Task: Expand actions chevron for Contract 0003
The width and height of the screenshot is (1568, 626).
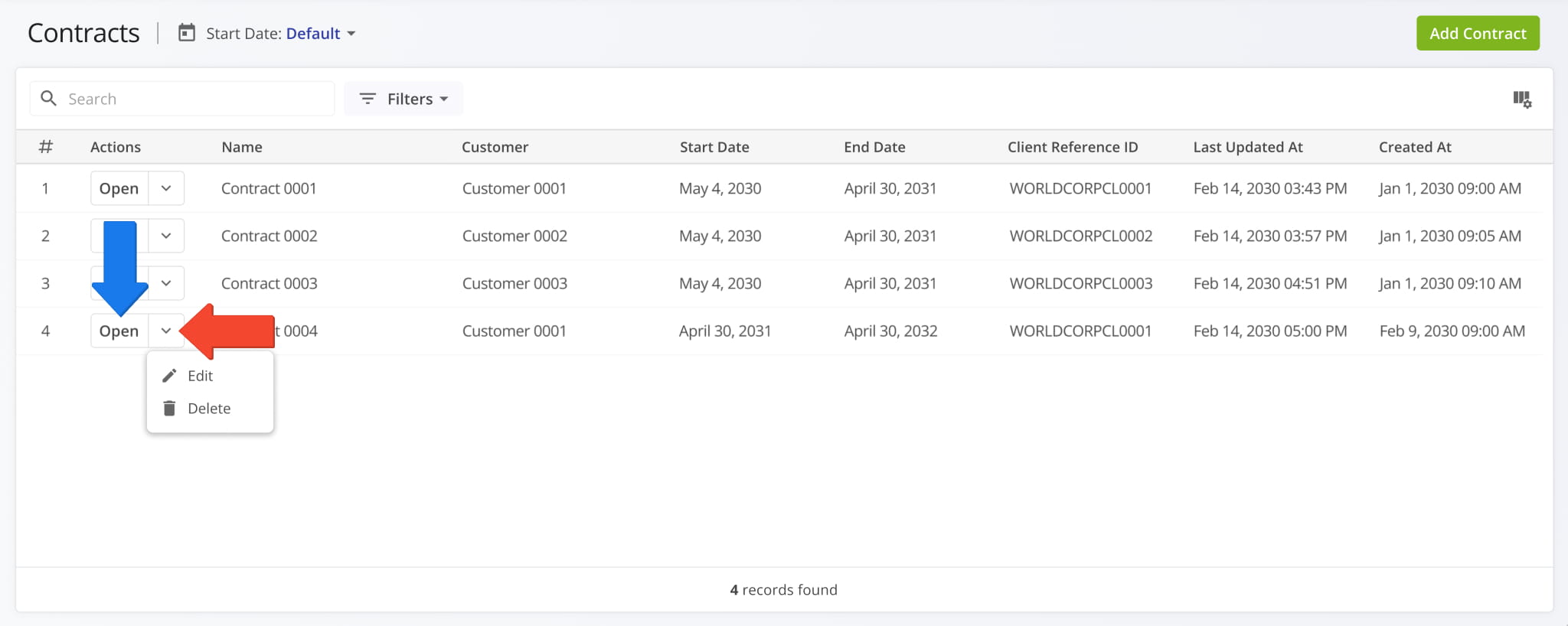Action: coord(166,283)
